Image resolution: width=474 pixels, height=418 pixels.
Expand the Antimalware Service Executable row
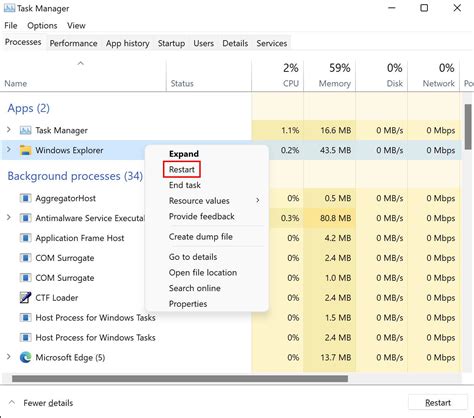[x=9, y=218]
